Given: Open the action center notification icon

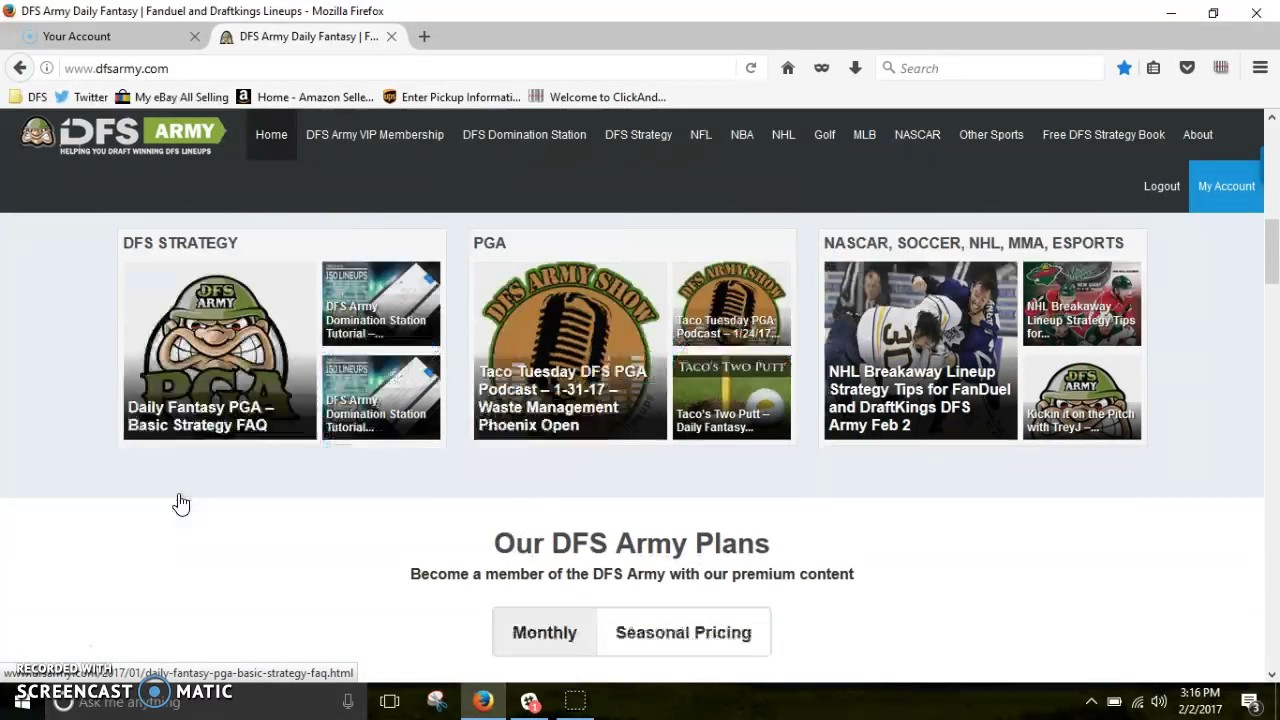Looking at the screenshot, I should coord(1249,701).
